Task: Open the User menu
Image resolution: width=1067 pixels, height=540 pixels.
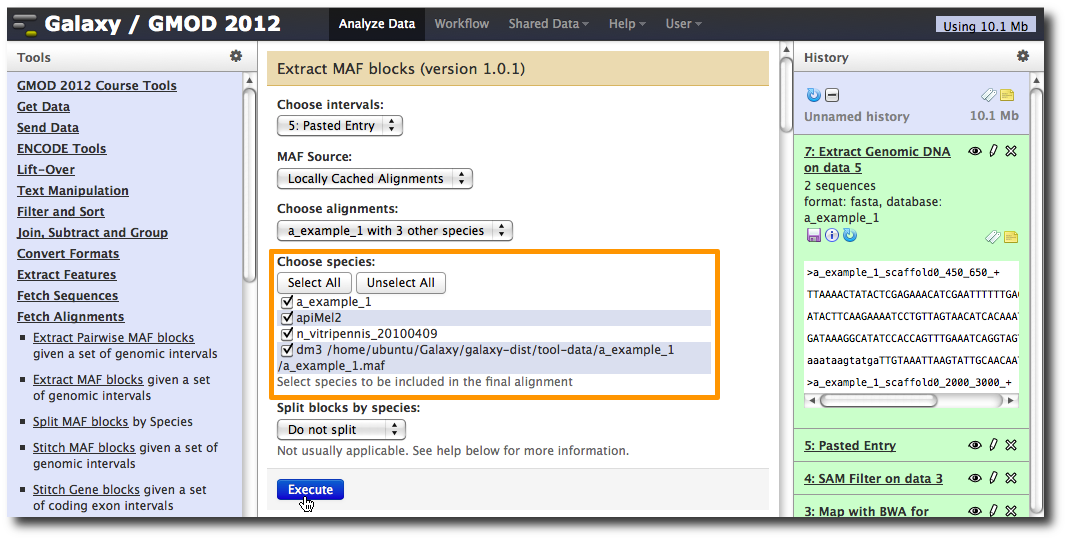Action: click(683, 24)
